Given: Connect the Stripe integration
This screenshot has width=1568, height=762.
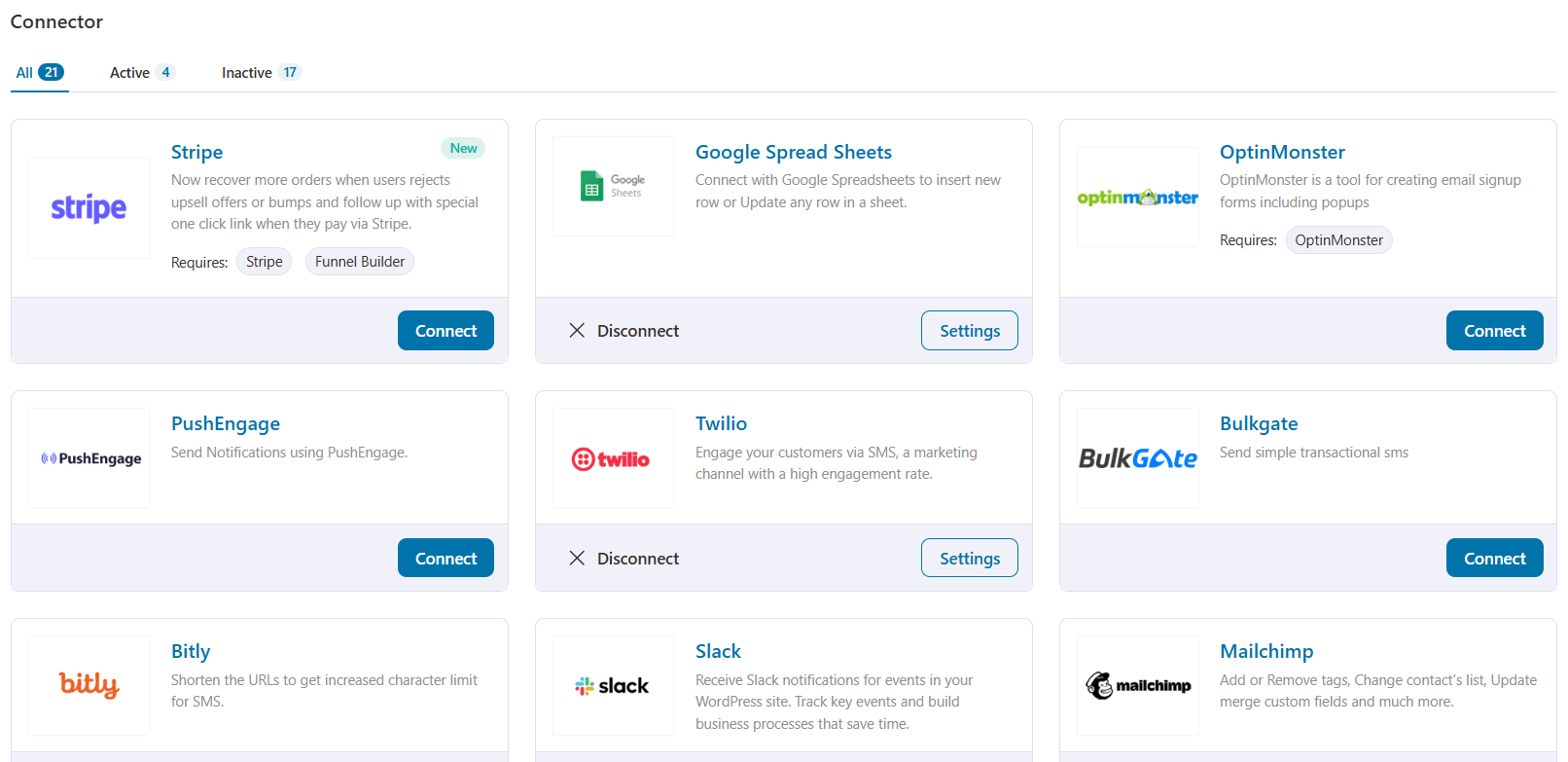Looking at the screenshot, I should click(445, 331).
